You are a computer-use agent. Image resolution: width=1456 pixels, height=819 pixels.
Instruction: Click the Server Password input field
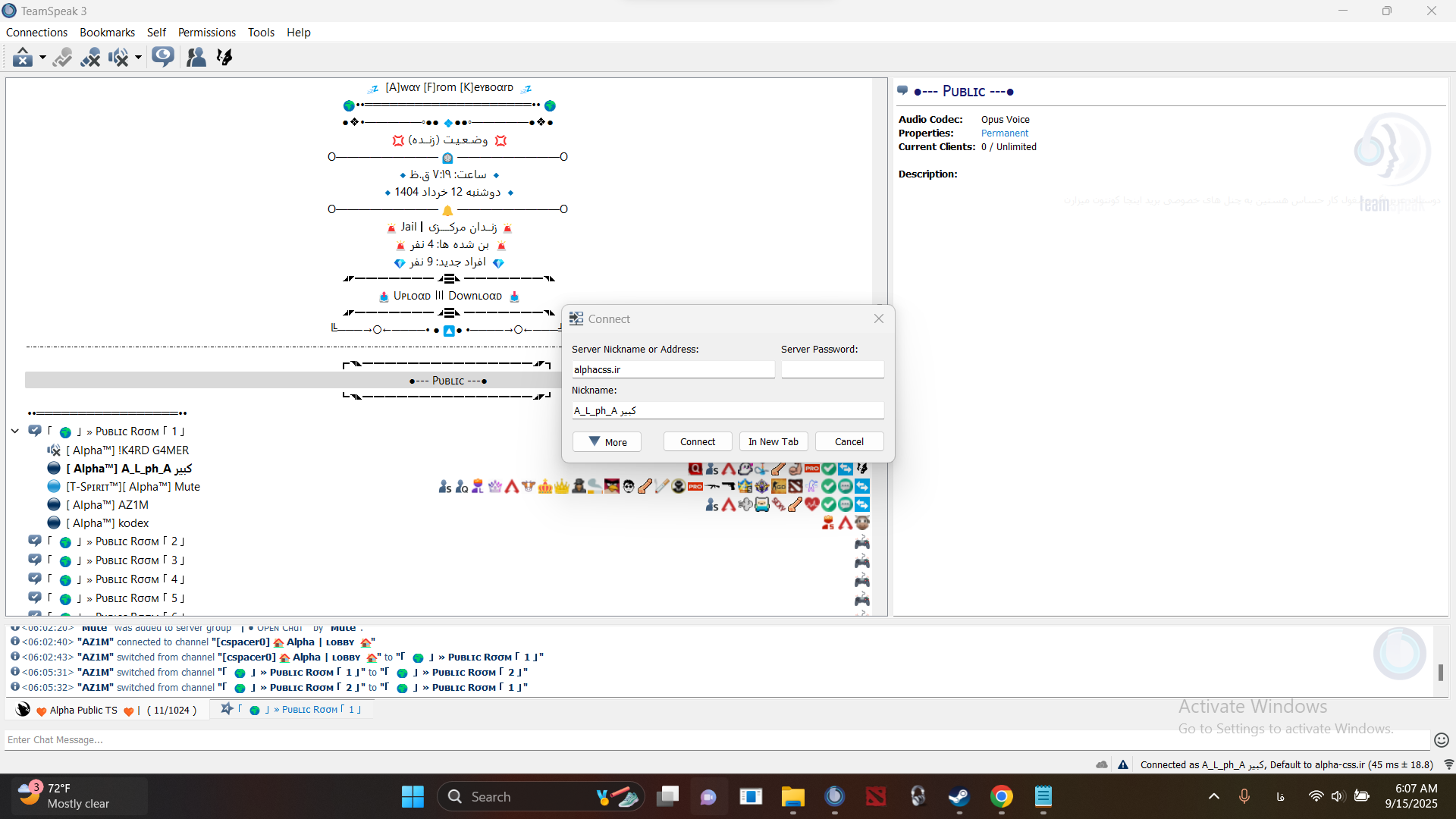[x=832, y=370]
